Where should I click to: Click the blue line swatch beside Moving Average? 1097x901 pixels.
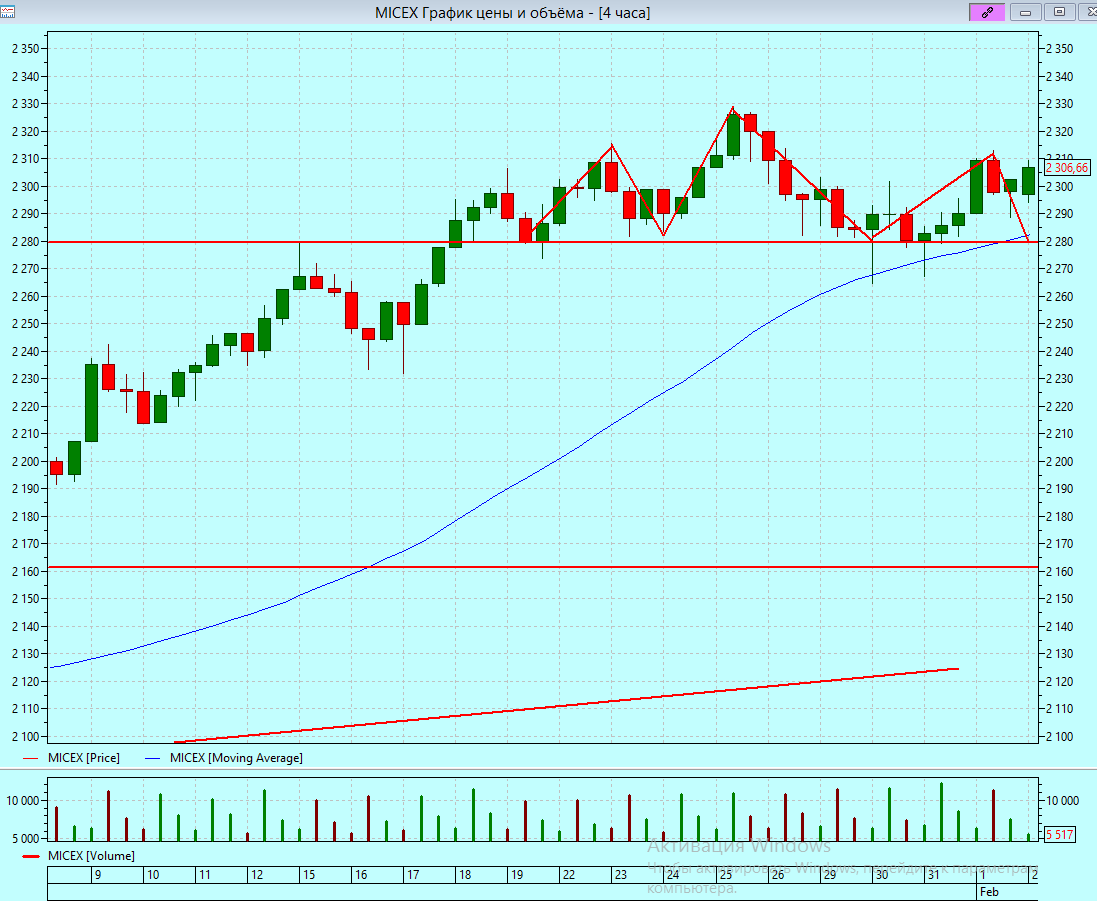coord(153,758)
